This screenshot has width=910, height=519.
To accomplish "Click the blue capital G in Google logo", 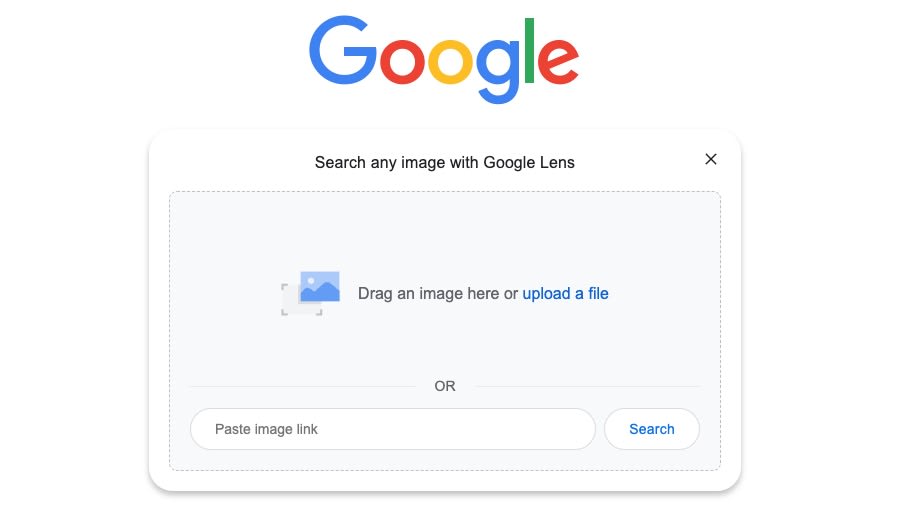I will tap(343, 50).
